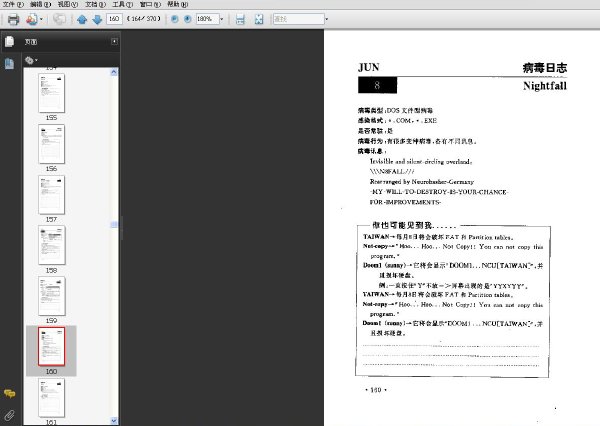Select page thumbnail 155
Viewport: 600px width, 426px height.
(x=52, y=93)
